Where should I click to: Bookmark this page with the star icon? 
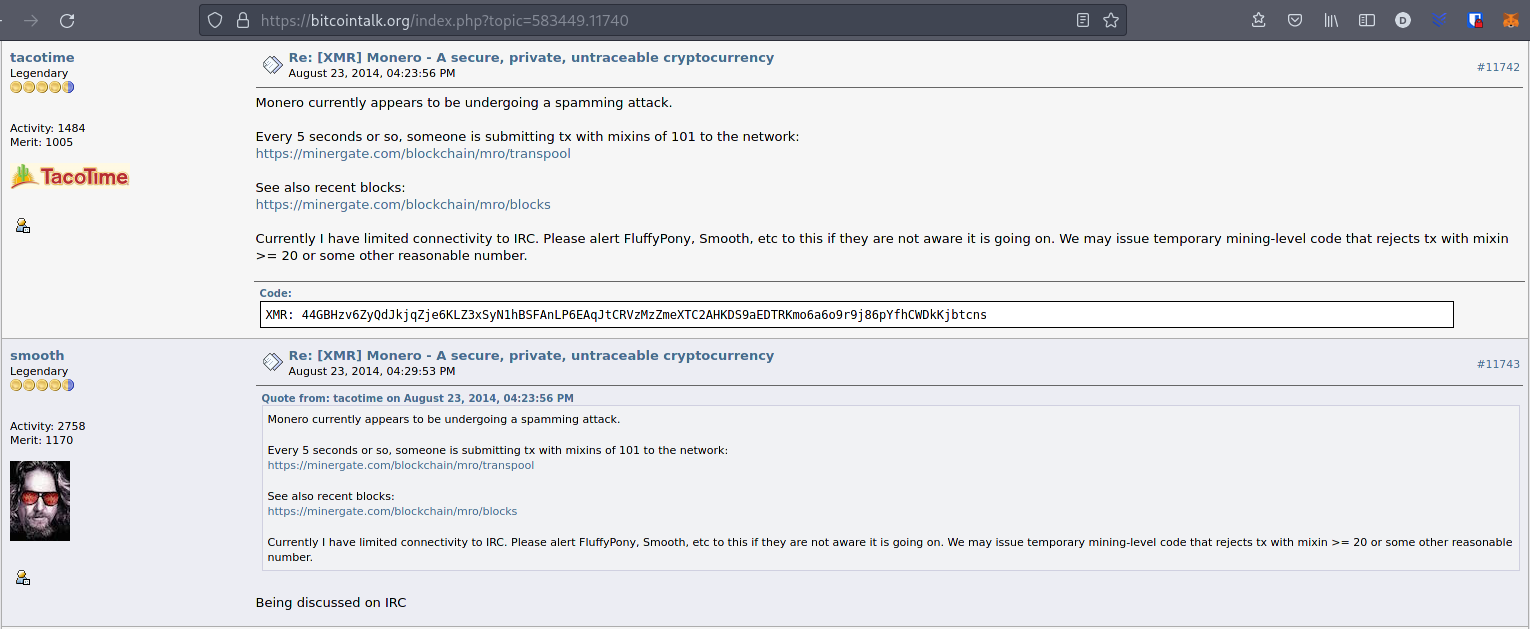(x=1110, y=20)
